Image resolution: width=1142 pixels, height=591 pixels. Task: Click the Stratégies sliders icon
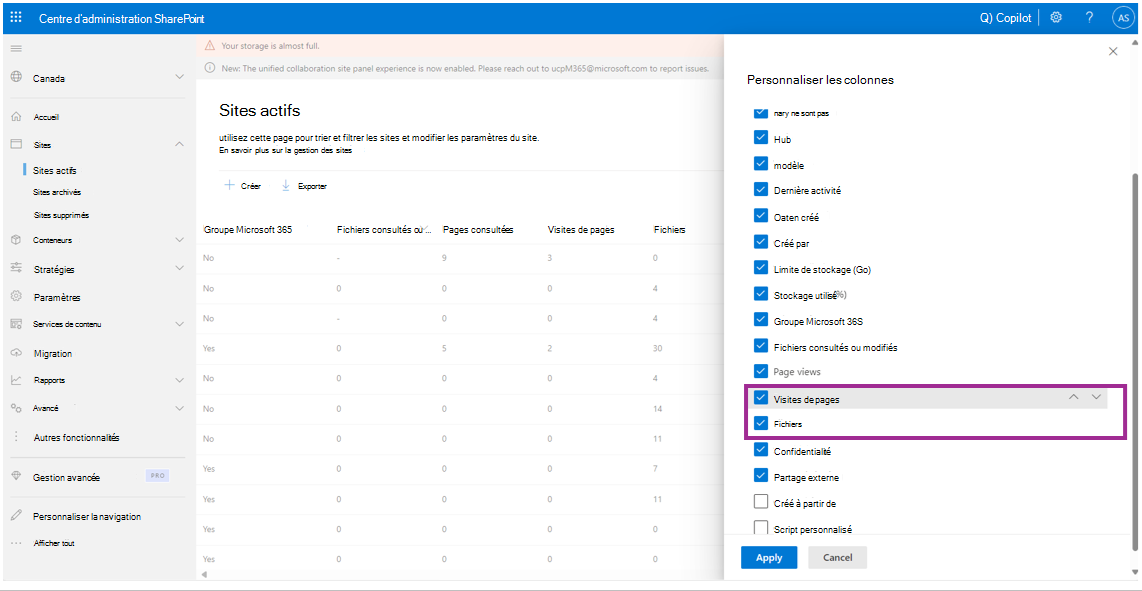tap(16, 268)
